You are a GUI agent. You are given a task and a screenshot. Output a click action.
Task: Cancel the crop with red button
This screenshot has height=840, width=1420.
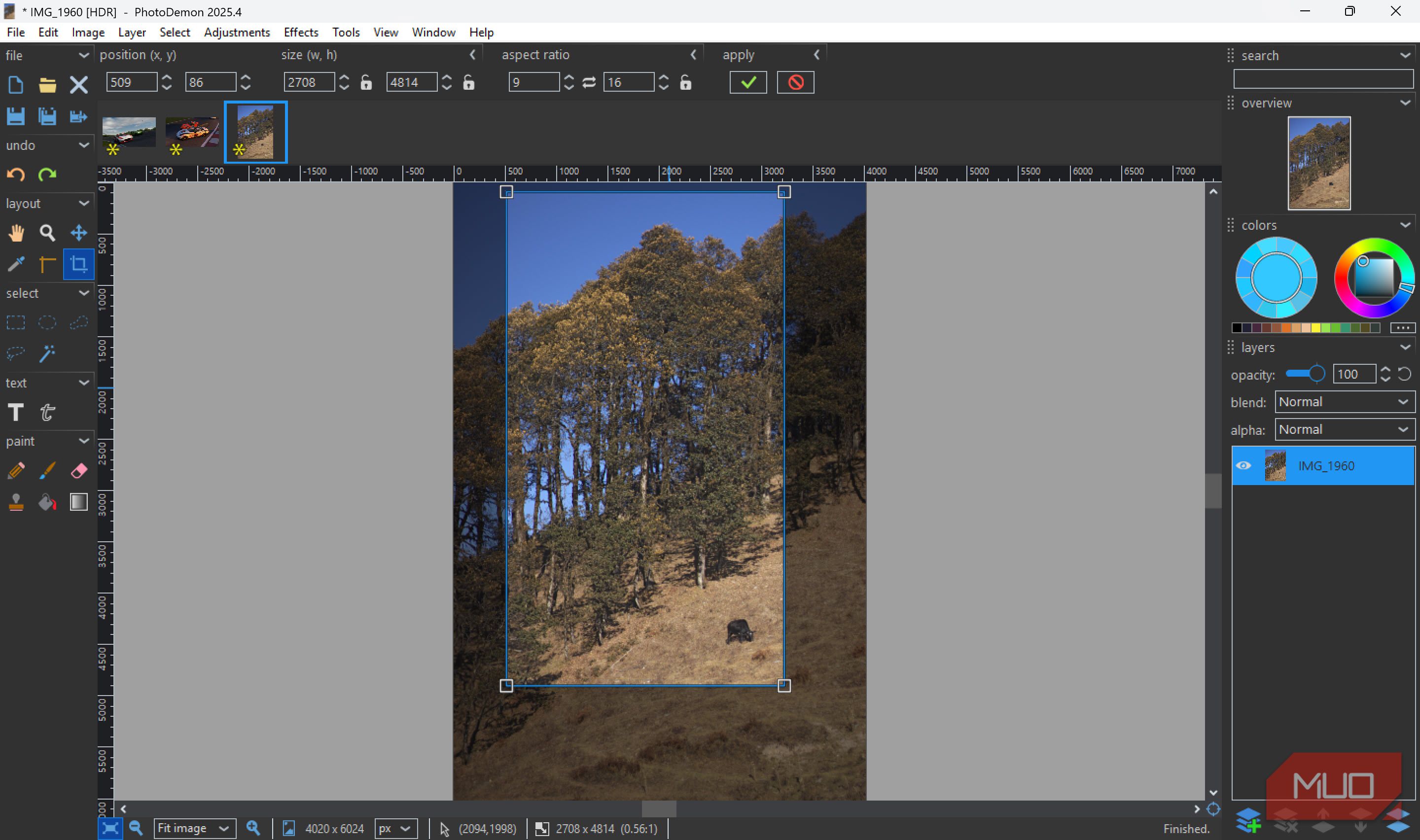(795, 83)
